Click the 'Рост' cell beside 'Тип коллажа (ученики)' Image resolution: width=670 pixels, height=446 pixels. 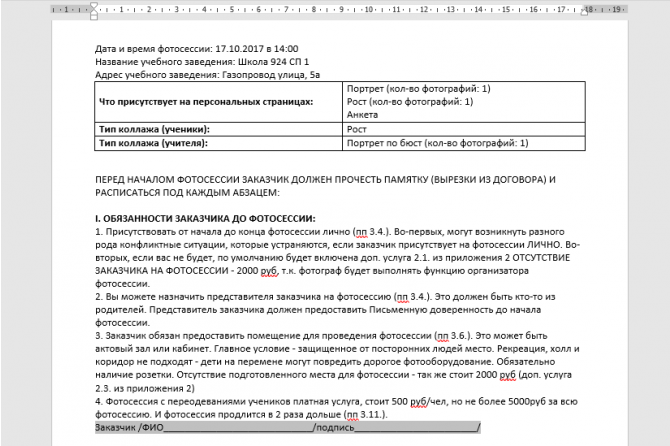pos(464,129)
